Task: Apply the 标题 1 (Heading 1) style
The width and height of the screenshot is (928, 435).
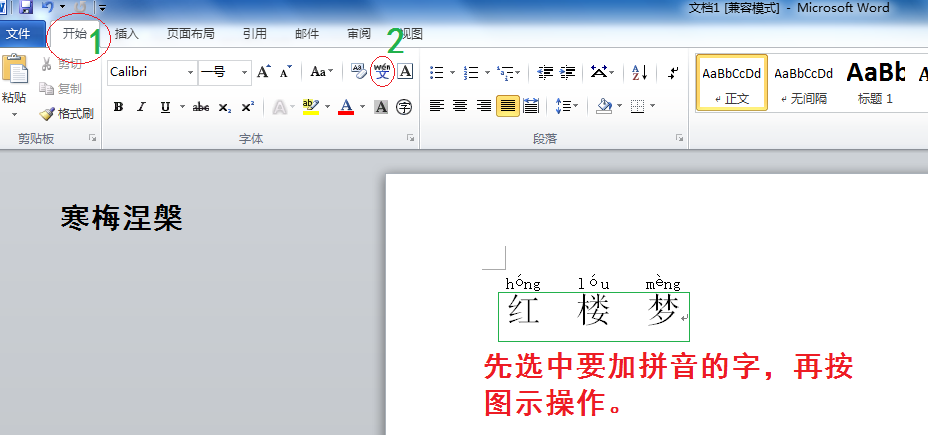Action: click(x=875, y=82)
